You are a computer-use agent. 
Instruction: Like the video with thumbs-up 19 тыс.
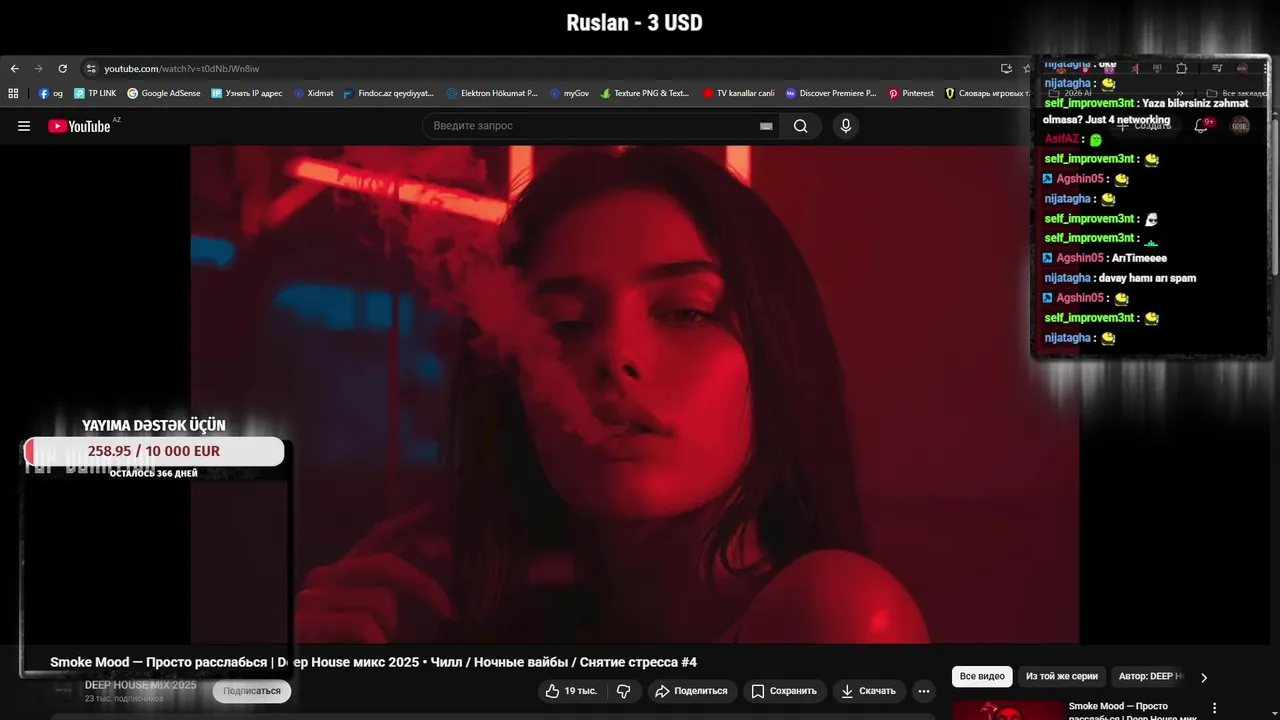tap(571, 691)
